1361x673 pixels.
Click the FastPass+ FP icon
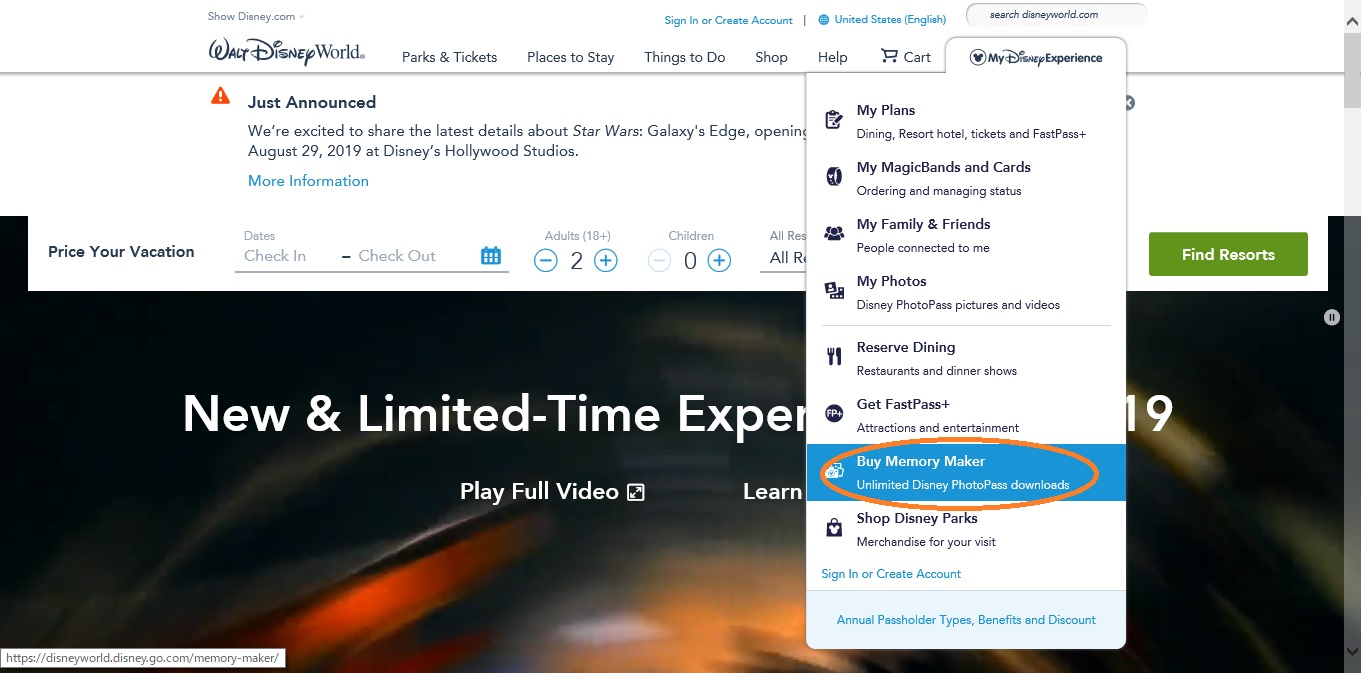coord(833,414)
